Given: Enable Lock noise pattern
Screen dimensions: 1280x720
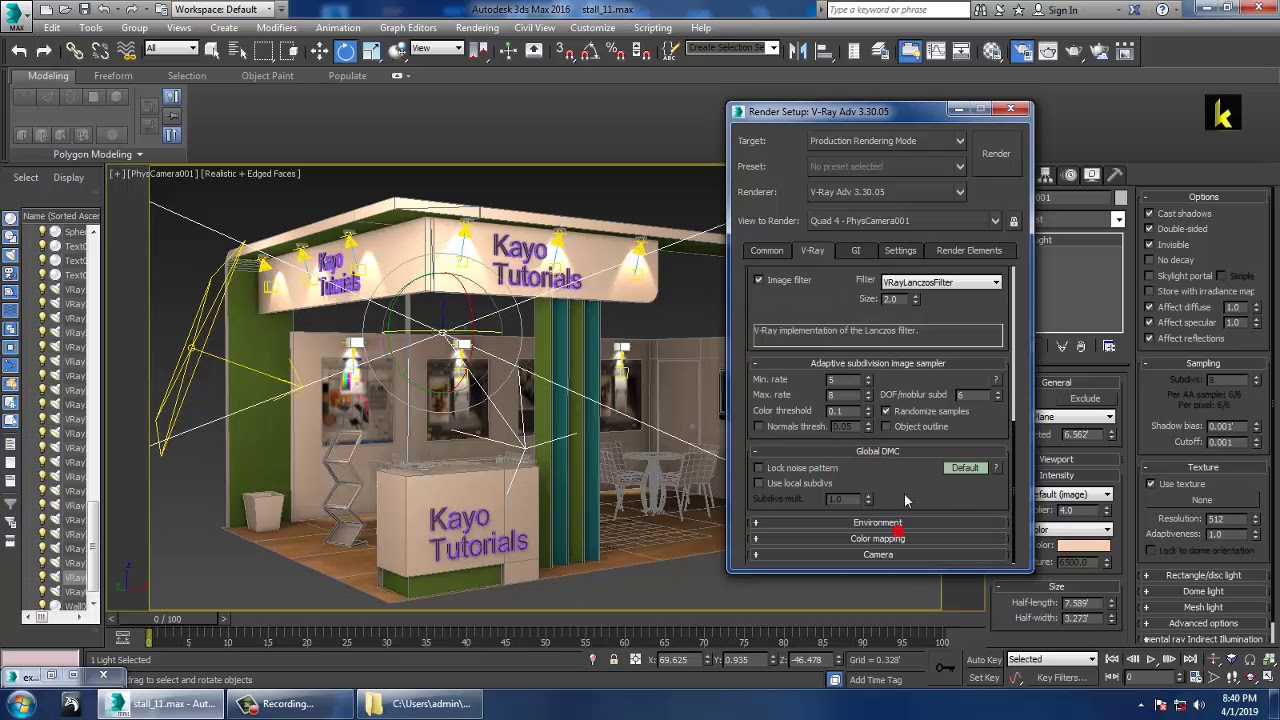Looking at the screenshot, I should click(x=758, y=468).
